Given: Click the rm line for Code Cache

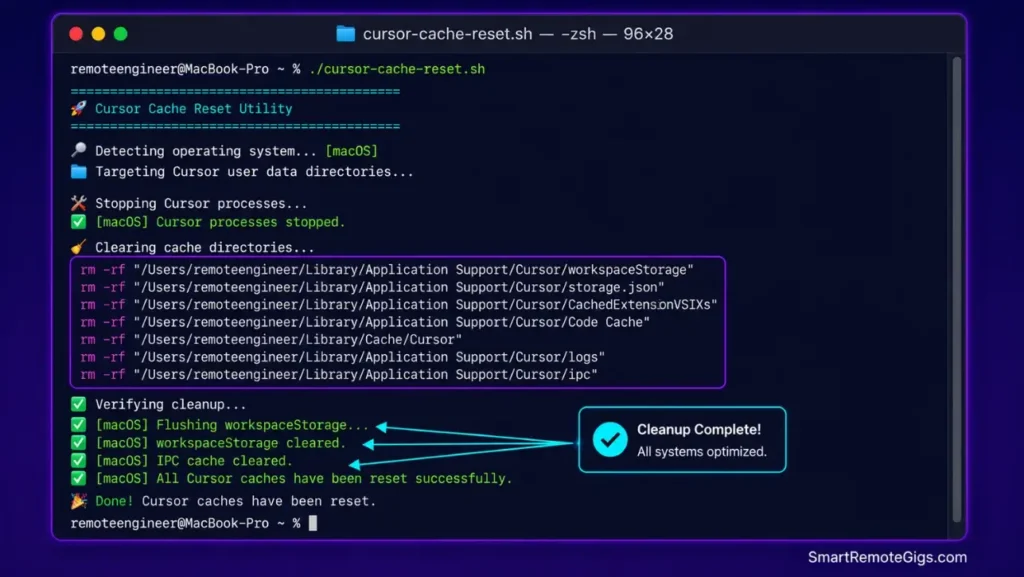Looking at the screenshot, I should pos(365,322).
